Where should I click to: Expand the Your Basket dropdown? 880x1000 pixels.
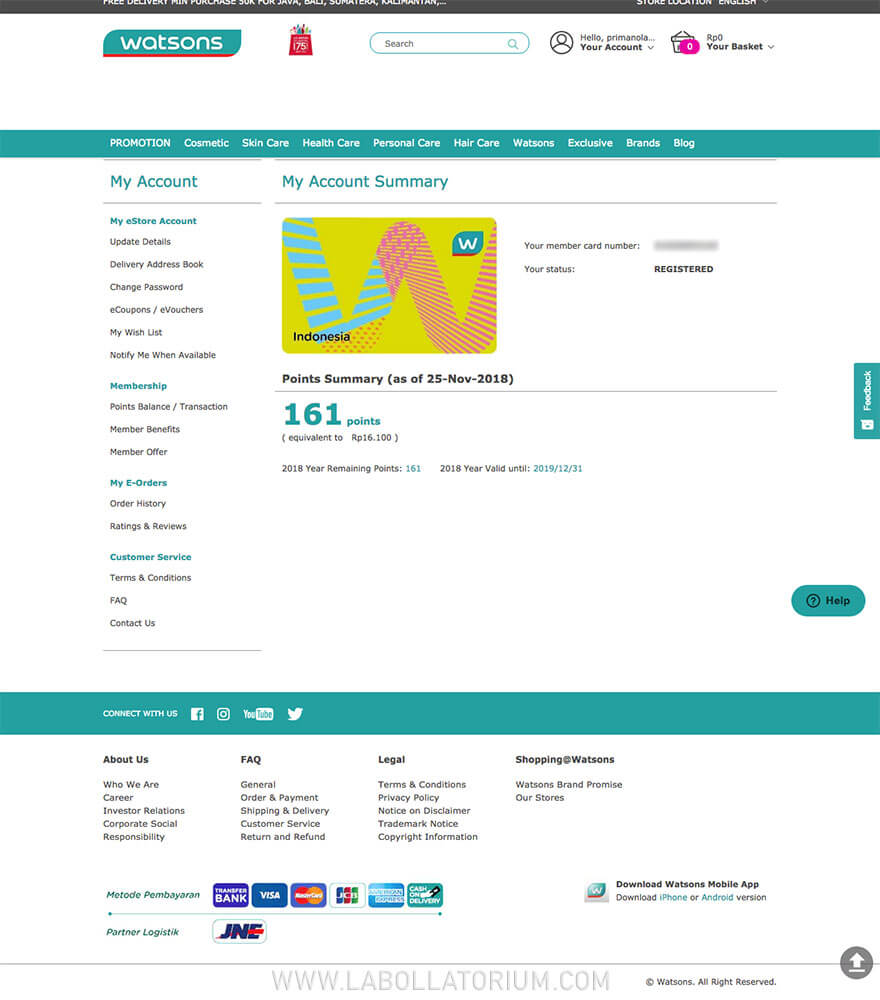point(740,47)
